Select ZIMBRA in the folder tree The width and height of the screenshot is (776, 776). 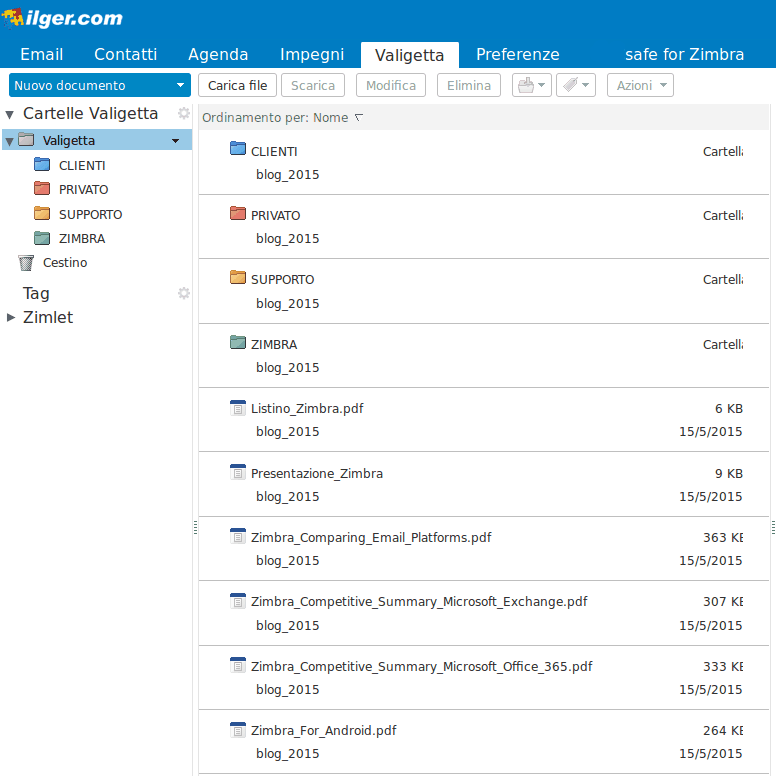[x=82, y=239]
